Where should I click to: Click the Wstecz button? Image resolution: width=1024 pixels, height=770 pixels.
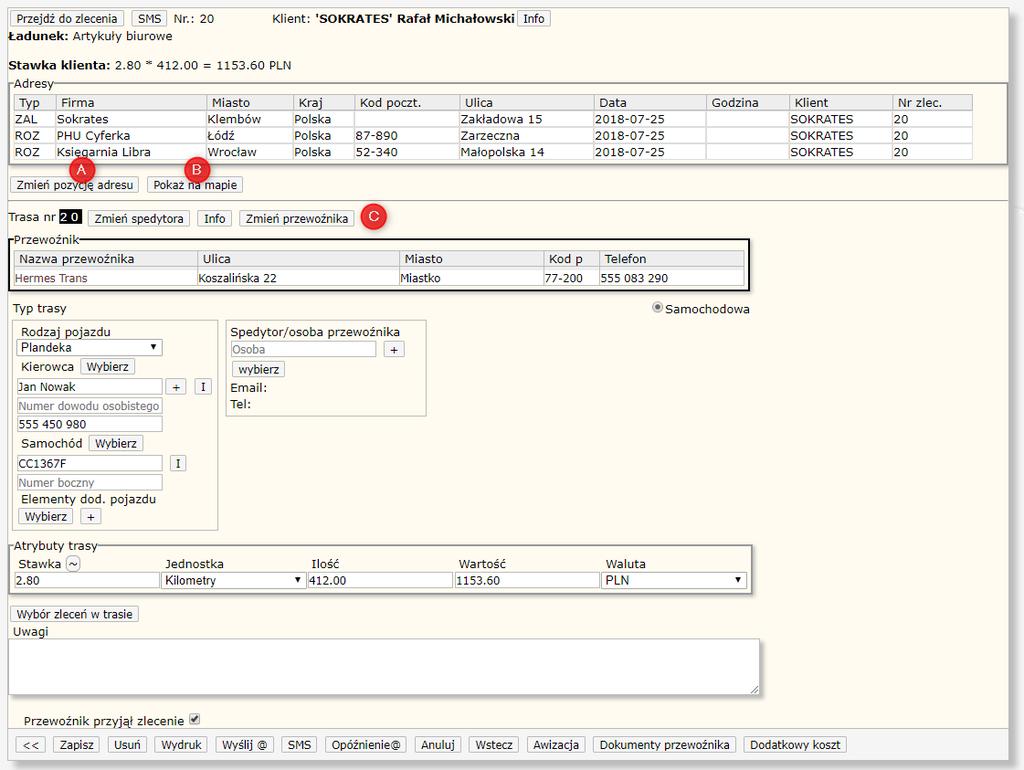point(494,745)
